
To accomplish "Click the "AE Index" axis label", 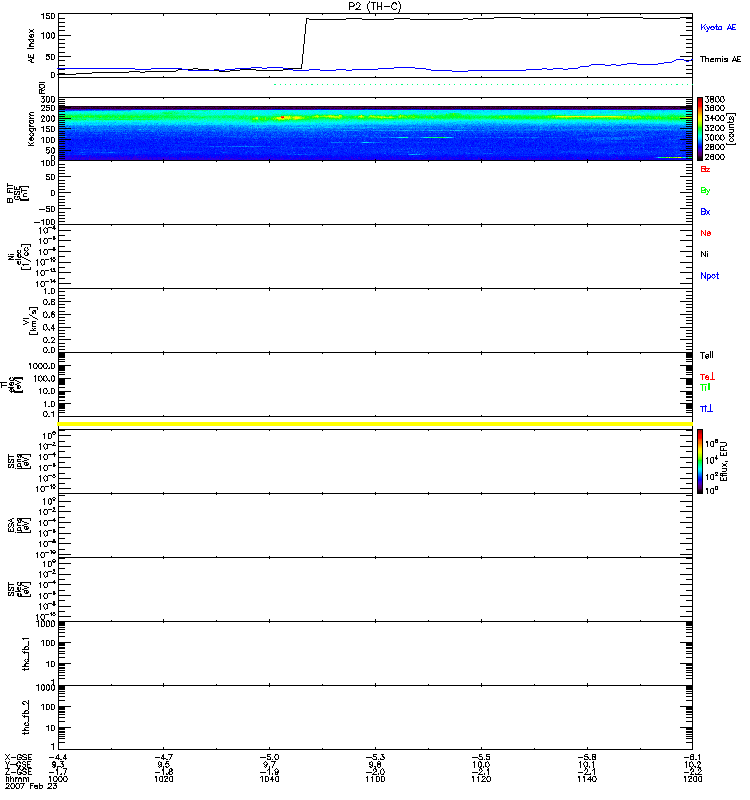I will click(31, 46).
